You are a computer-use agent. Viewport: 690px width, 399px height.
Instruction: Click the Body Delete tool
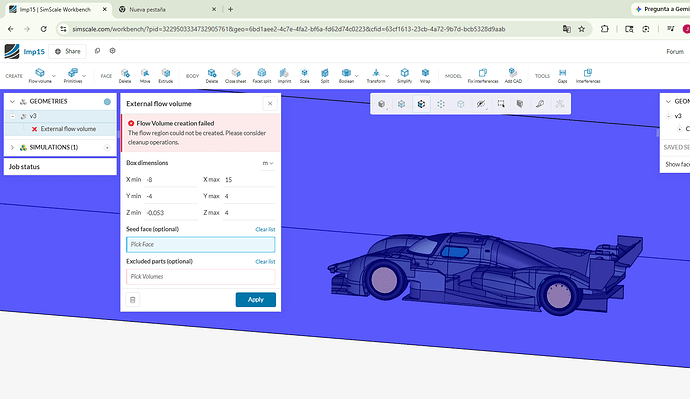pyautogui.click(x=212, y=75)
